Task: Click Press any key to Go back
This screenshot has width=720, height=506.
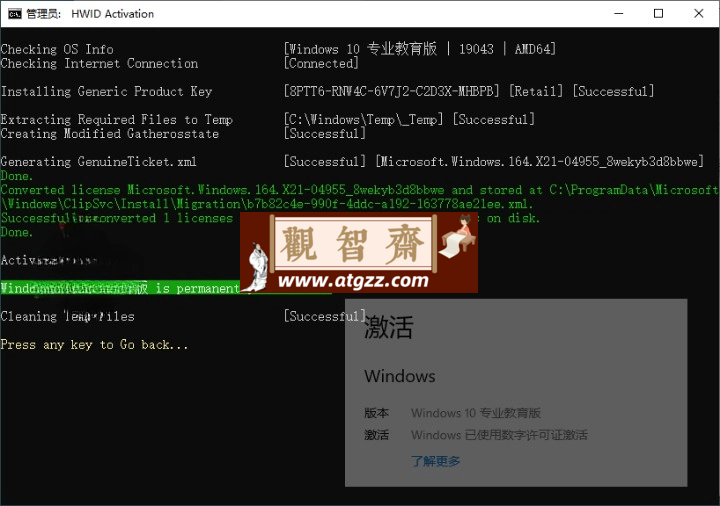Action: [95, 345]
